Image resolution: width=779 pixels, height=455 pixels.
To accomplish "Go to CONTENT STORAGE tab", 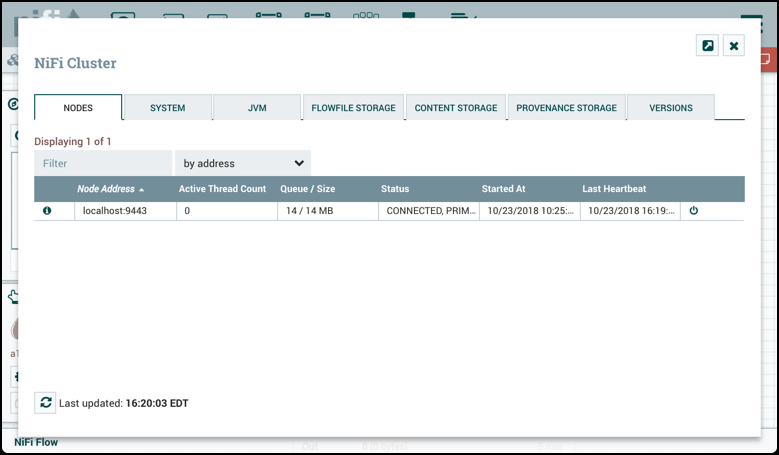I will coord(456,107).
